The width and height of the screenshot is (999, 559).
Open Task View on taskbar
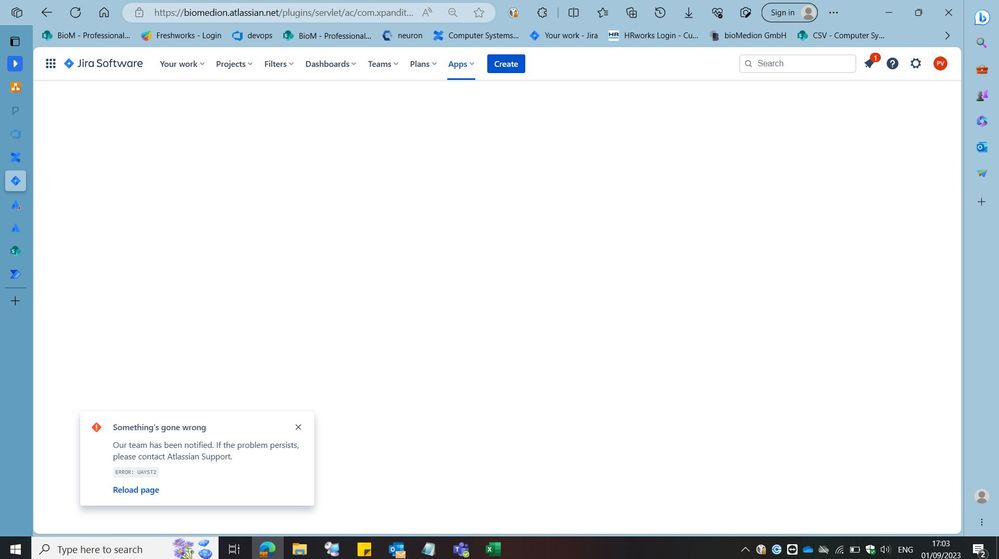pos(234,549)
